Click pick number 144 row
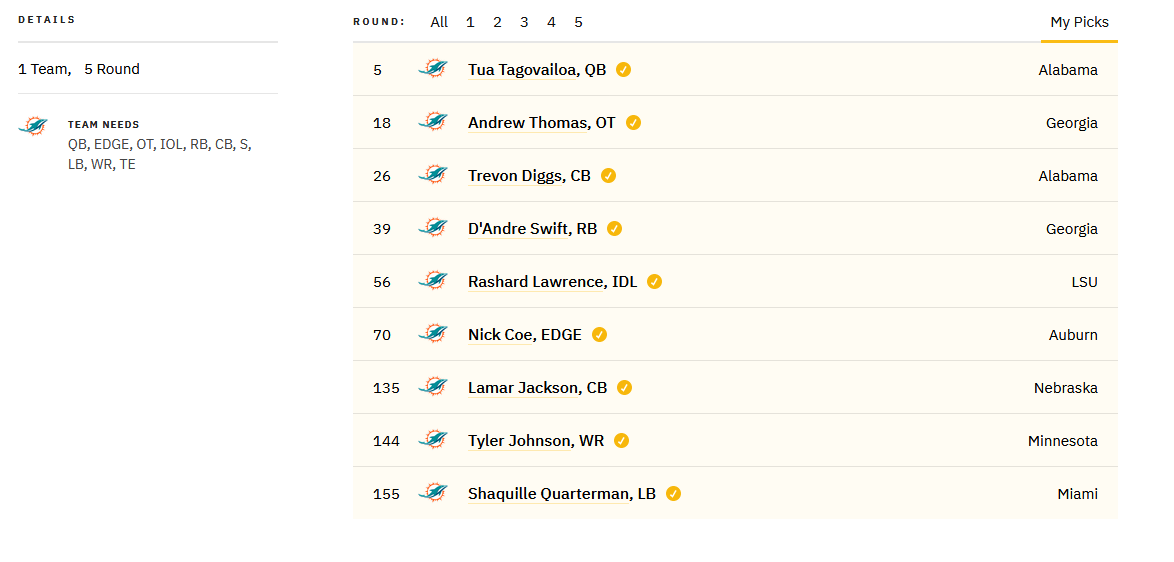 (x=735, y=441)
